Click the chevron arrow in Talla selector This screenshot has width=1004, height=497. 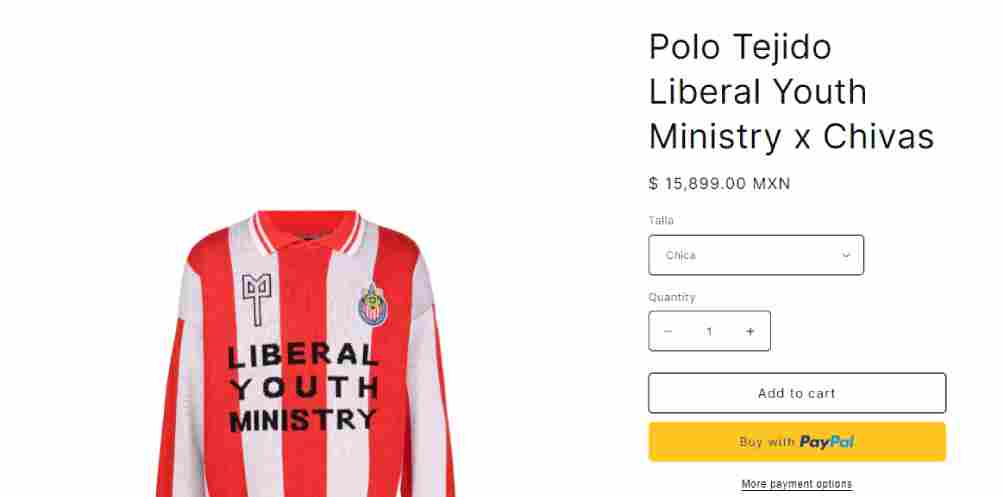[846, 255]
